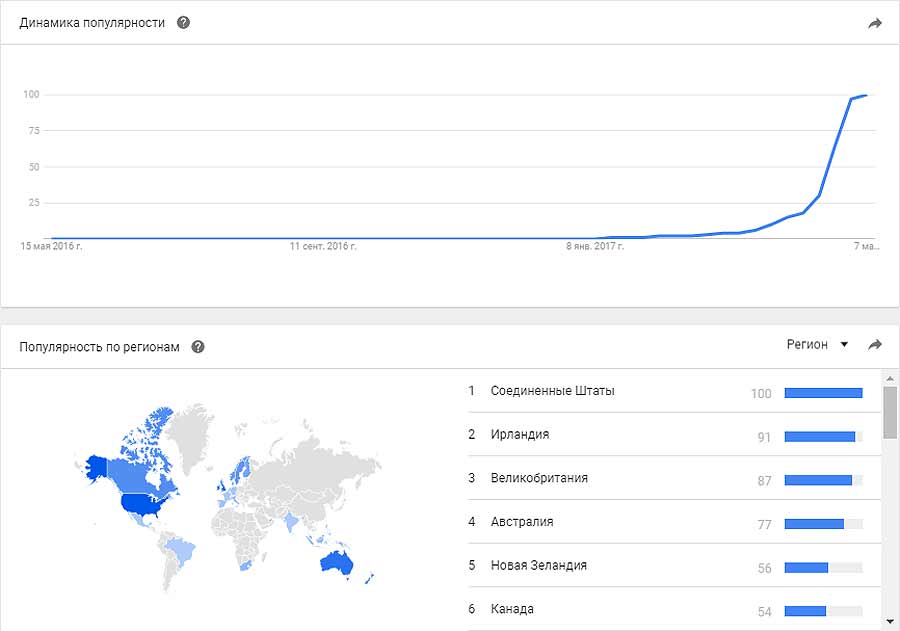Click the United States on the world map
Screen dimensions: 900x631
coord(145,504)
